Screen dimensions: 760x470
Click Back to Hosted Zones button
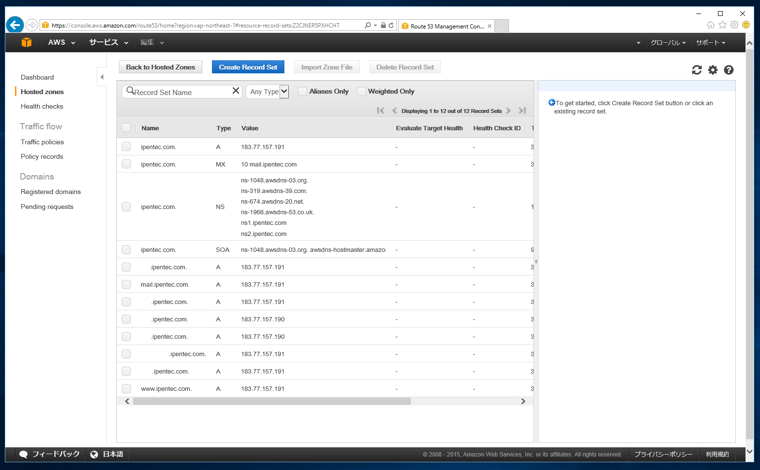[x=160, y=67]
